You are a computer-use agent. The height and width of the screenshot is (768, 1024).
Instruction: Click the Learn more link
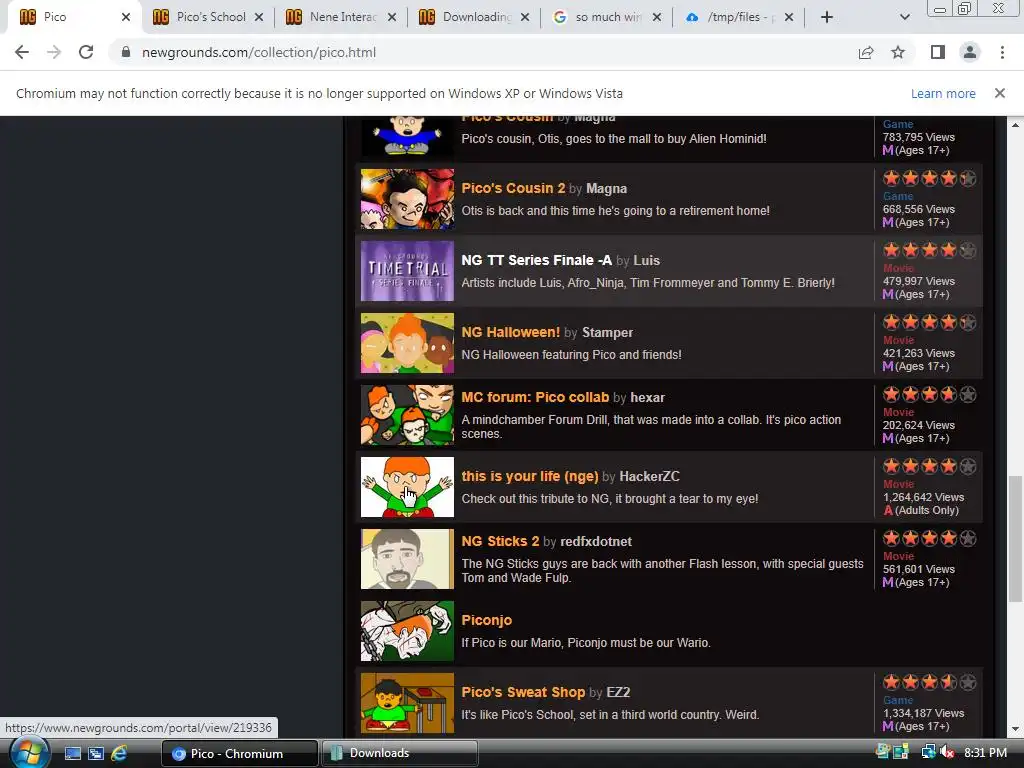pos(943,93)
